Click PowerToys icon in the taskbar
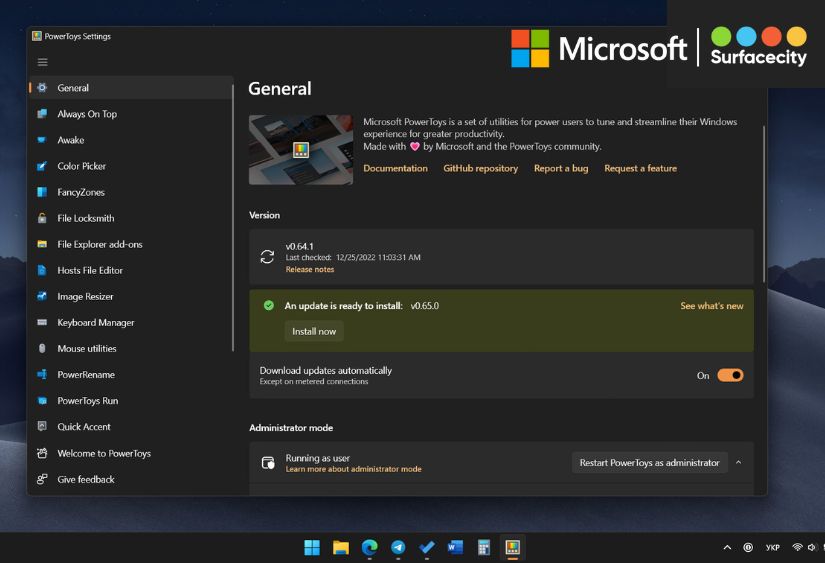825x563 pixels. click(x=512, y=547)
